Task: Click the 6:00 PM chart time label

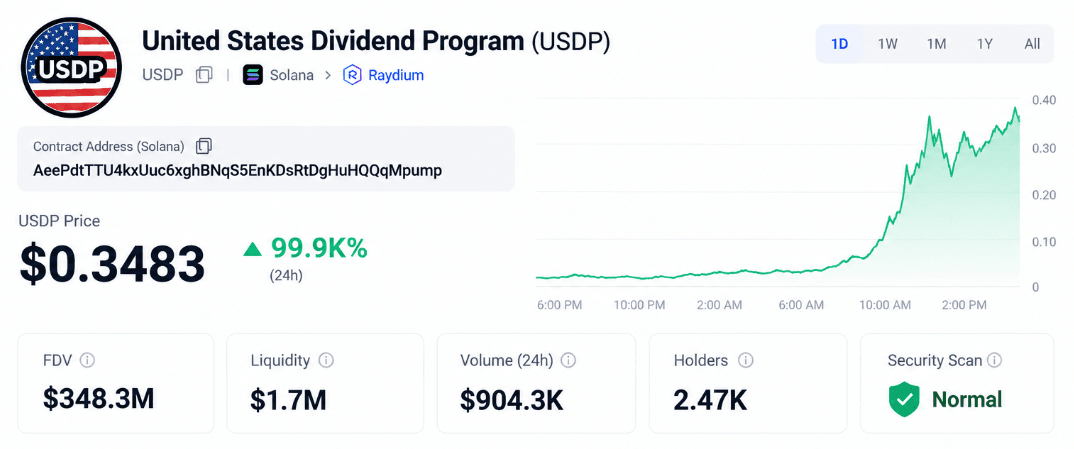Action: pyautogui.click(x=560, y=305)
